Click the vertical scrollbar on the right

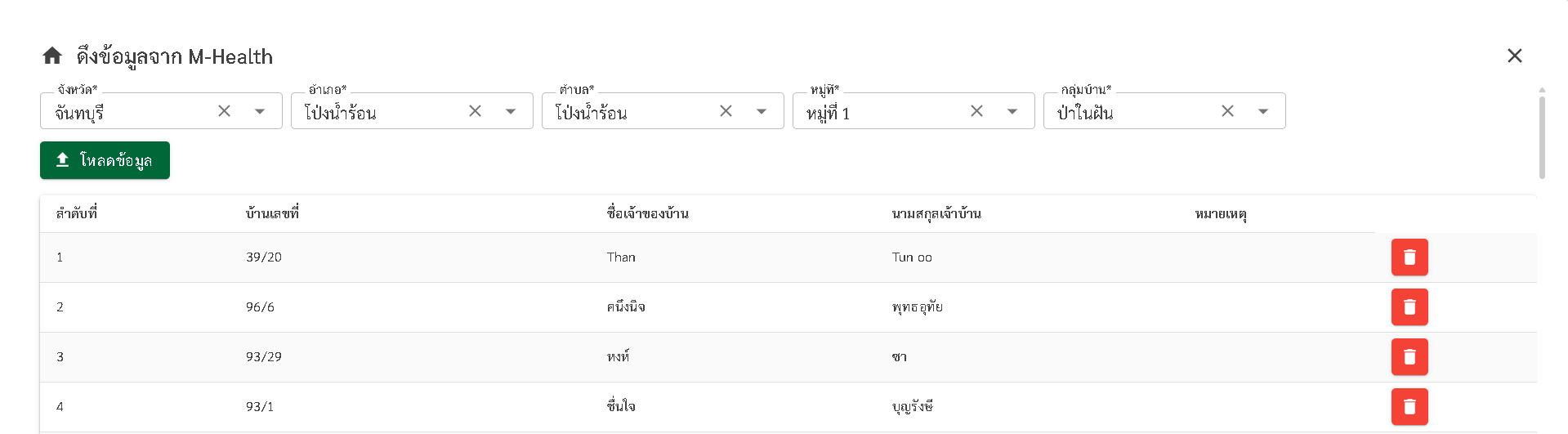point(1542,137)
